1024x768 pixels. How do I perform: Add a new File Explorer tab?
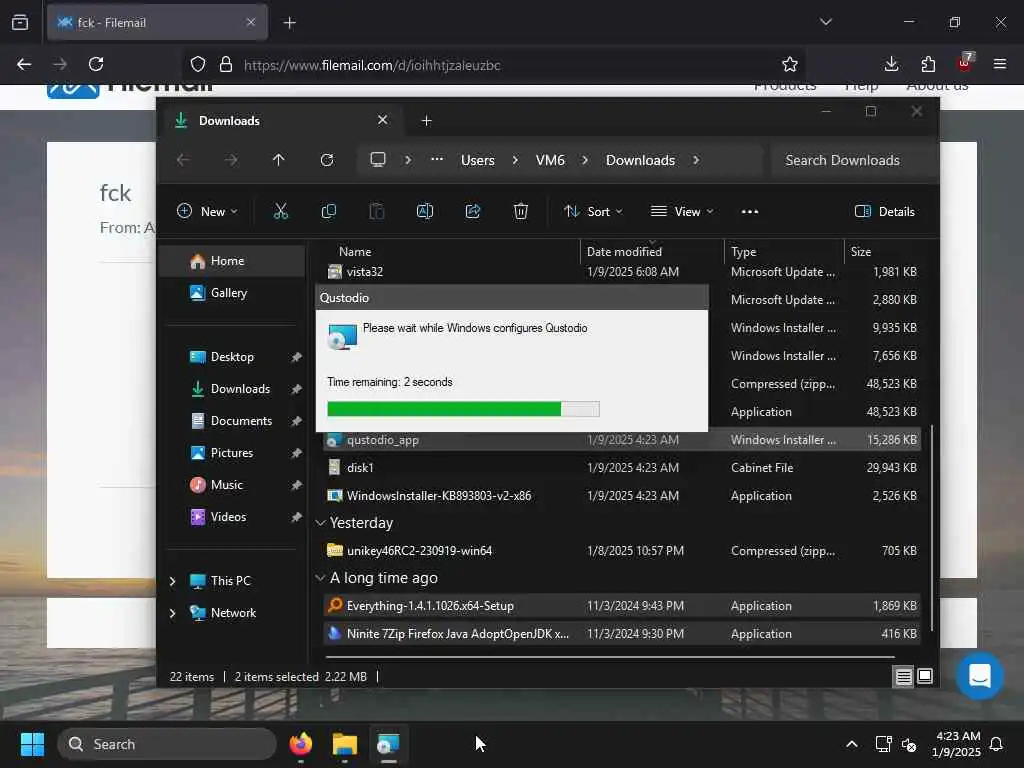[426, 121]
